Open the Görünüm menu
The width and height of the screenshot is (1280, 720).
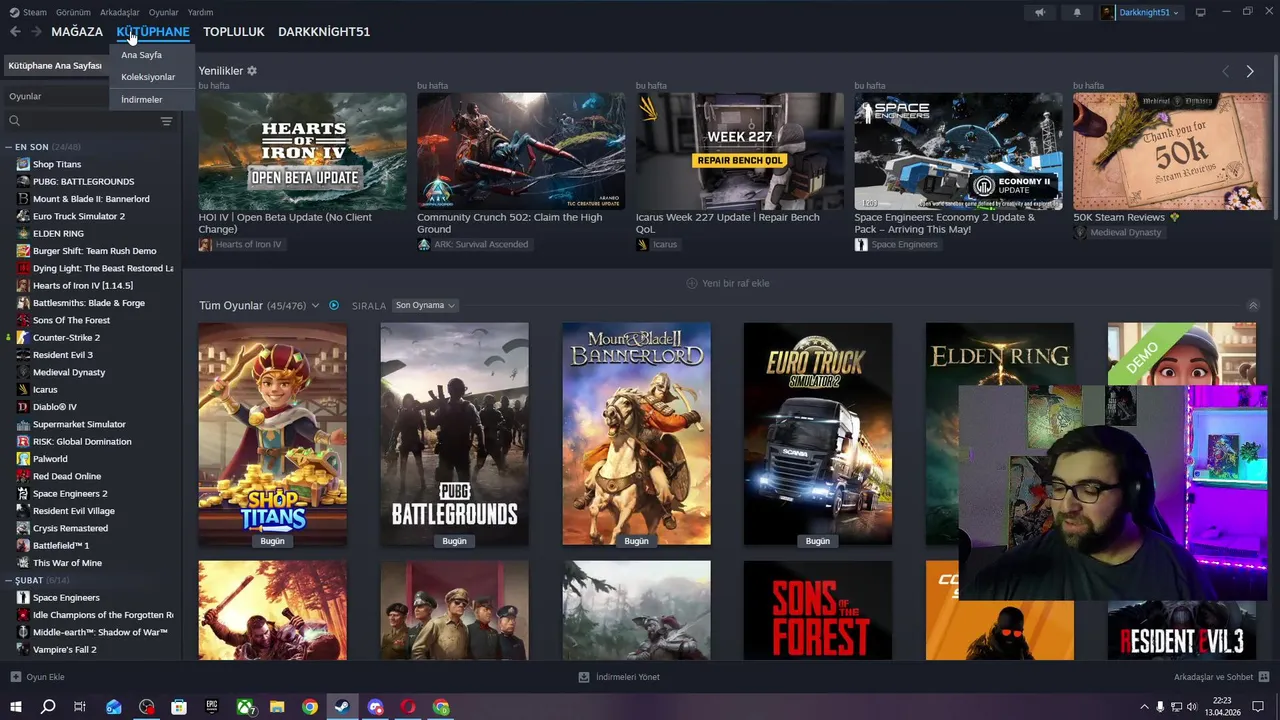click(x=73, y=12)
